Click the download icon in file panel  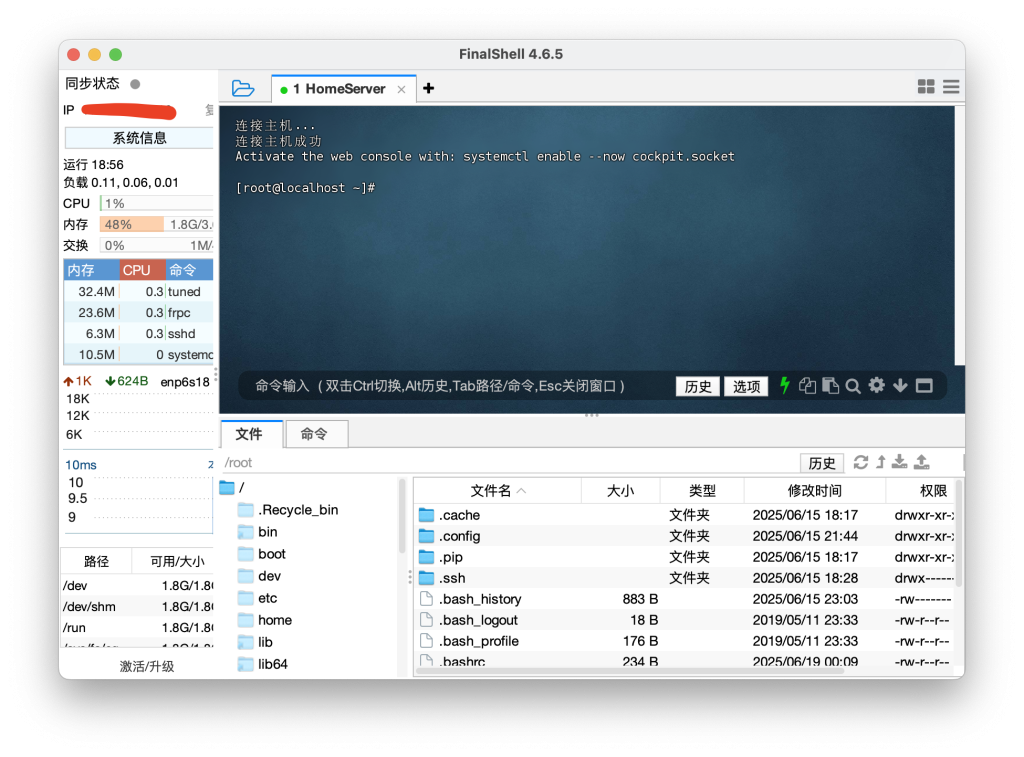pos(900,462)
